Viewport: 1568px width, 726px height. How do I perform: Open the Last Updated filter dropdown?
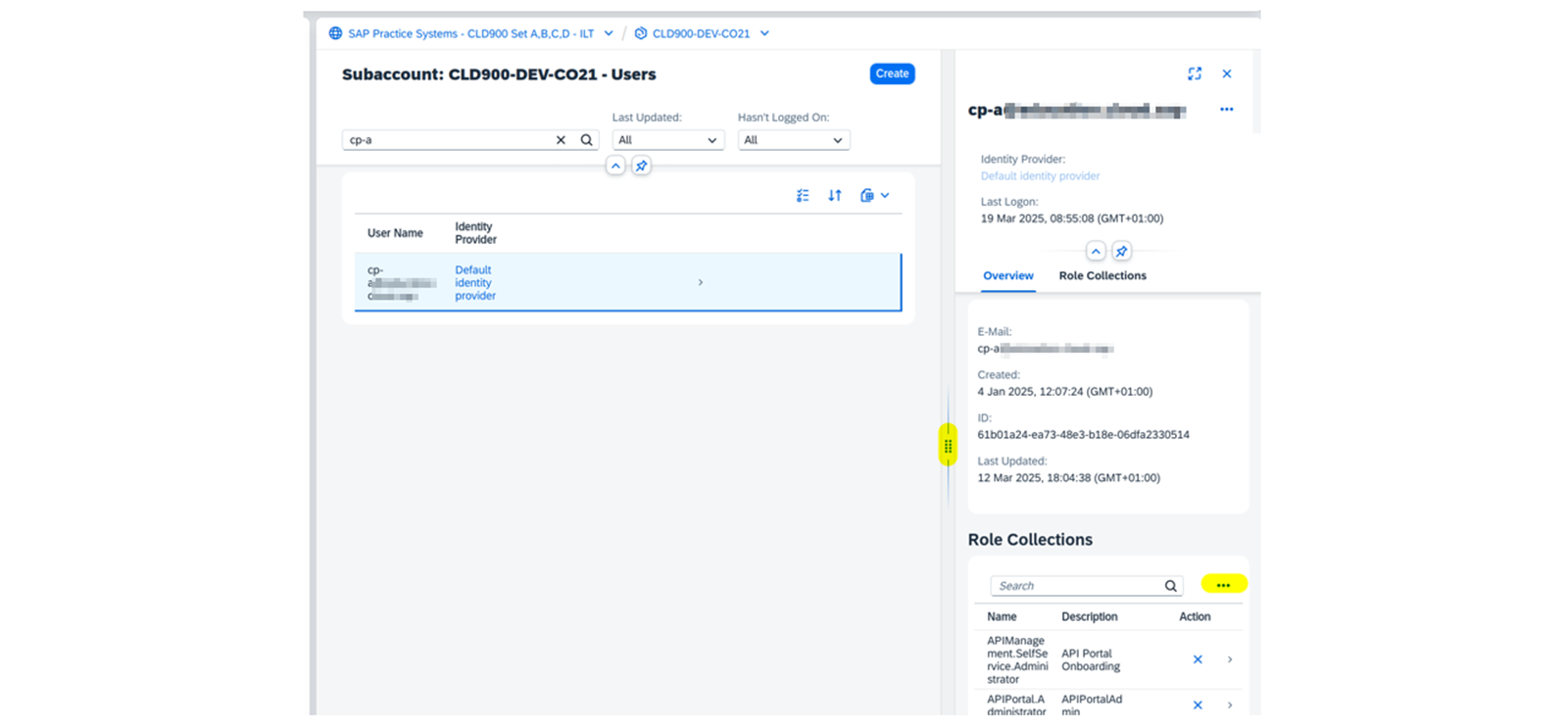click(x=668, y=140)
